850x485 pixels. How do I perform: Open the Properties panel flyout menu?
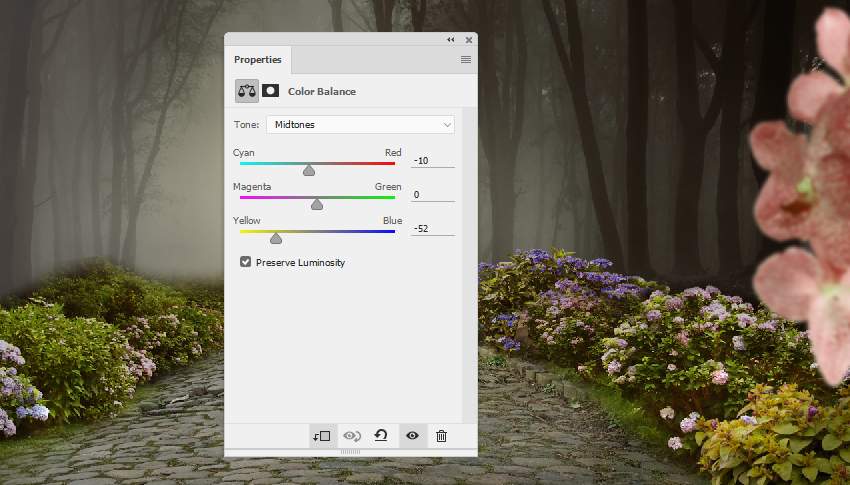click(x=466, y=60)
